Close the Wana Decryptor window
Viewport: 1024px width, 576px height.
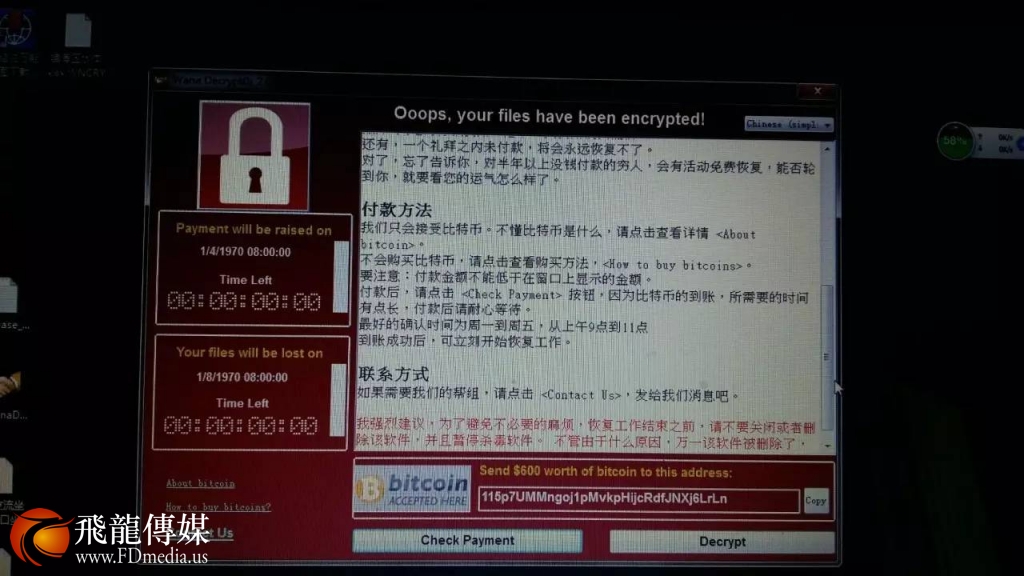pos(818,91)
